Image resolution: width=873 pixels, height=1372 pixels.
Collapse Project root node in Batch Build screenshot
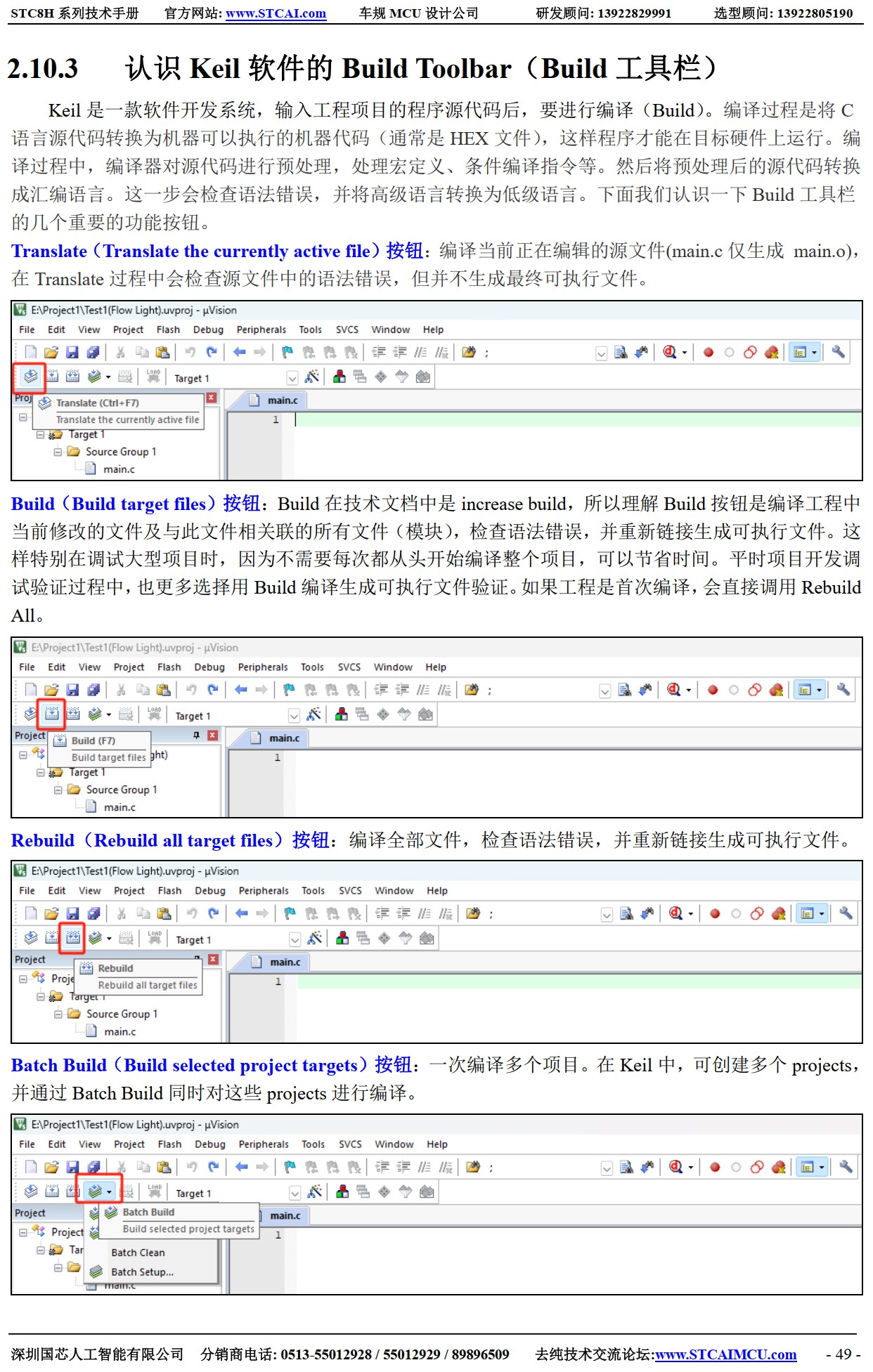(x=23, y=1232)
